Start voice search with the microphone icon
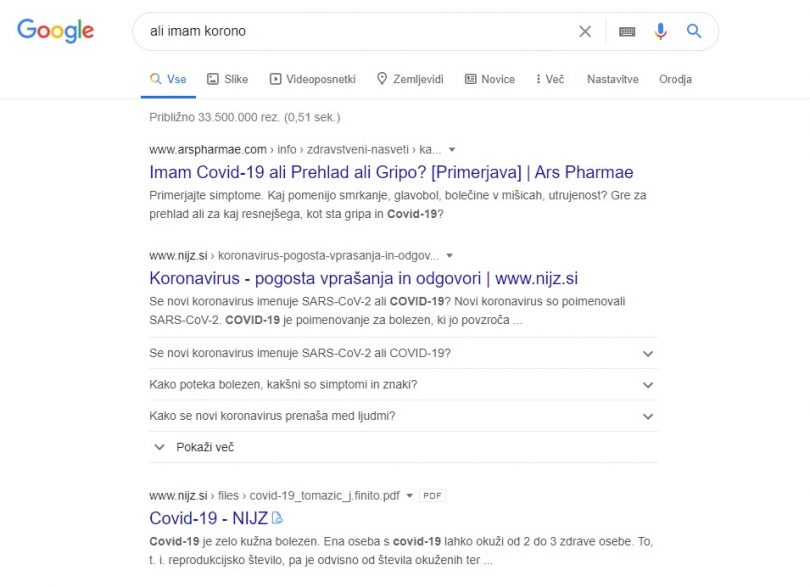This screenshot has height=587, width=810. pyautogui.click(x=660, y=31)
